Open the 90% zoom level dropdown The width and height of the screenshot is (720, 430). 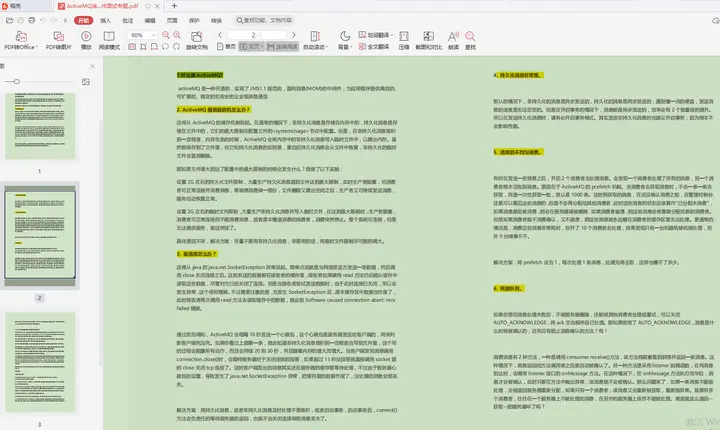pos(153,35)
